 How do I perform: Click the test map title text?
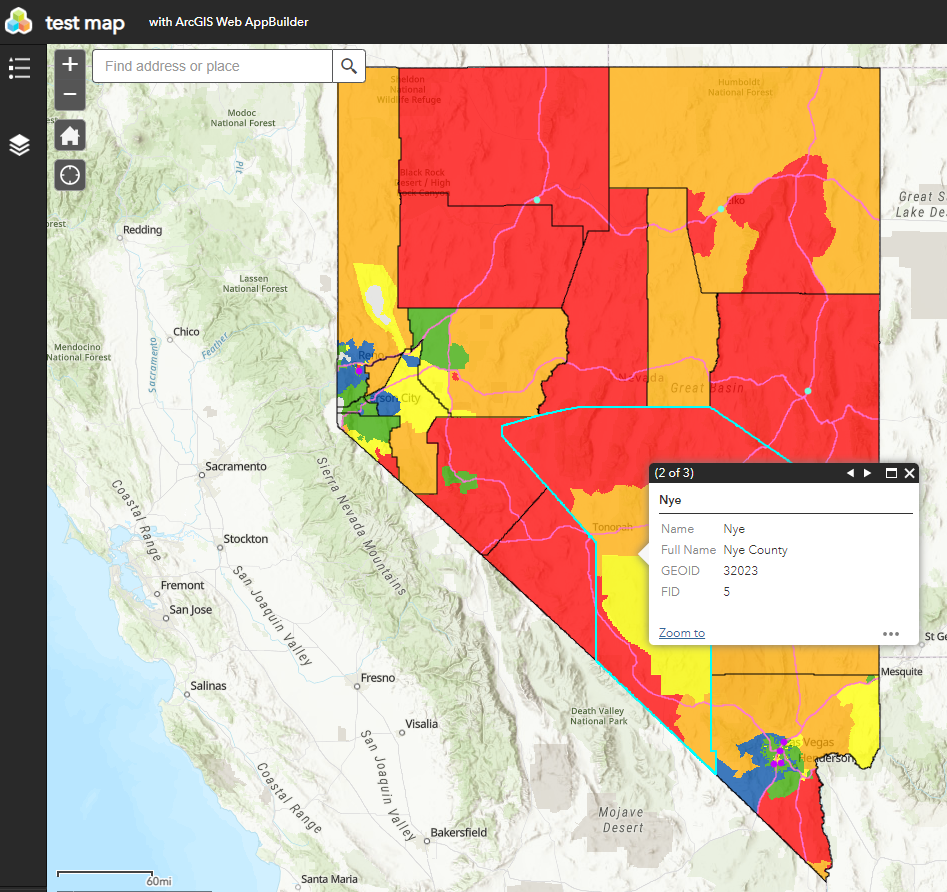point(85,20)
